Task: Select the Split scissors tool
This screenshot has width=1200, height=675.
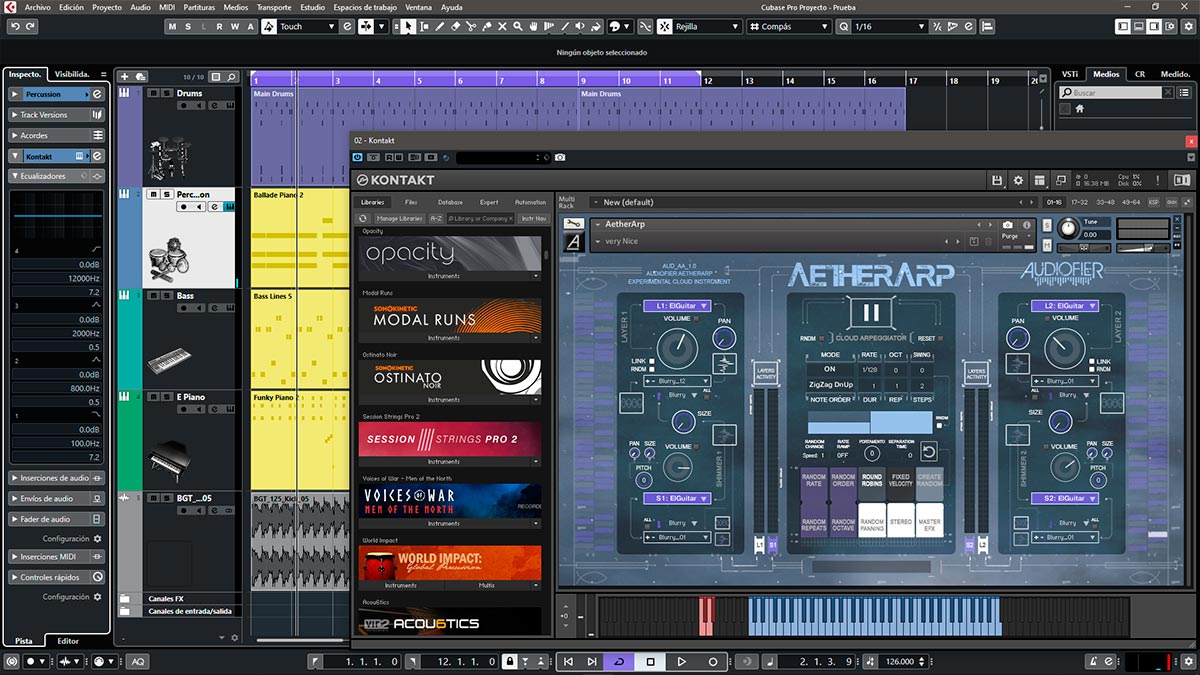Action: point(470,26)
